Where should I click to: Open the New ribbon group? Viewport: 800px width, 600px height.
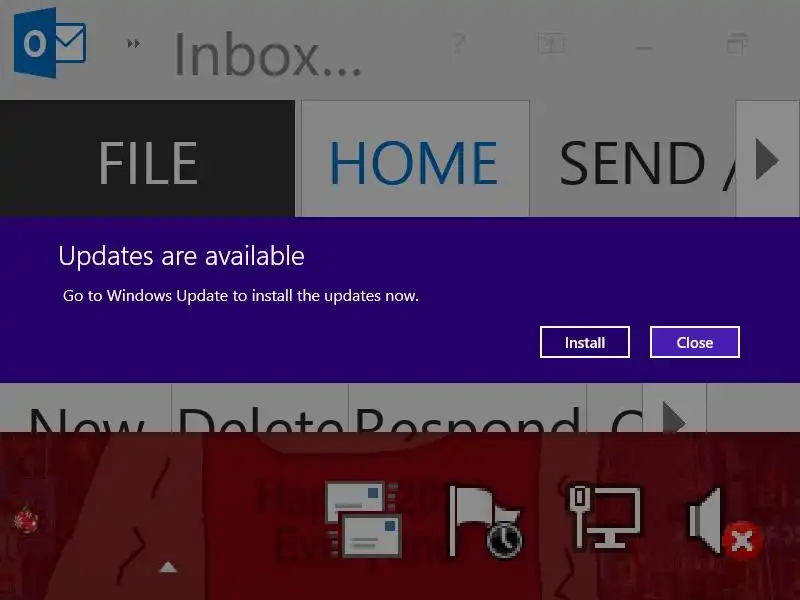pyautogui.click(x=86, y=408)
